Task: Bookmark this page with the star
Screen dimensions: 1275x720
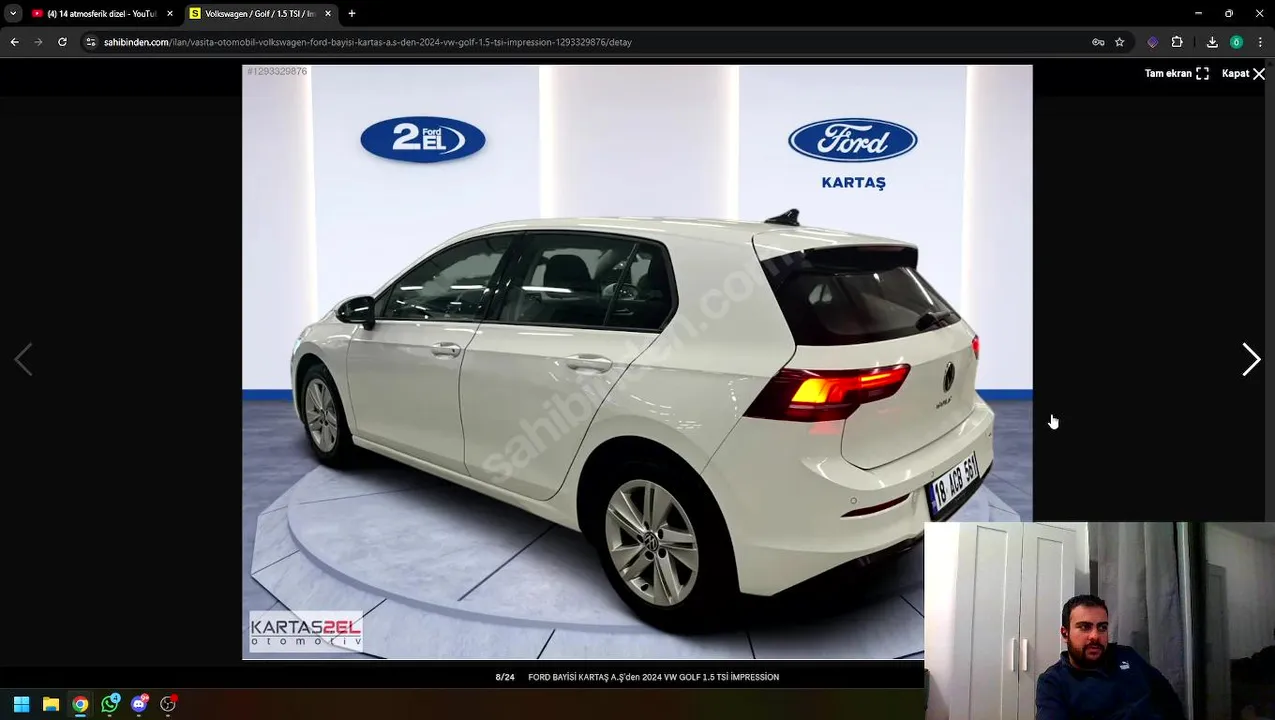Action: 1119,42
